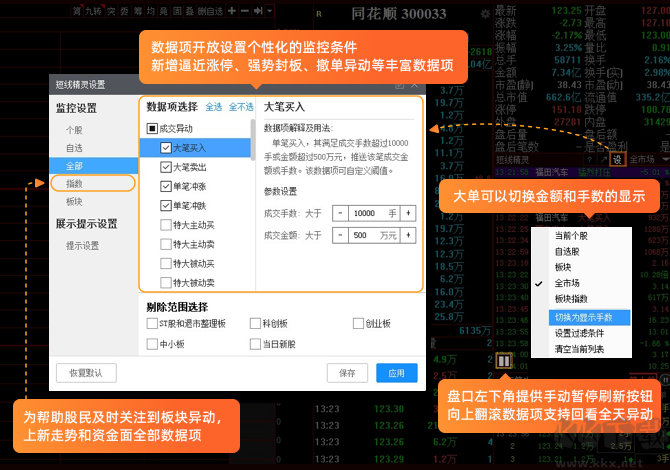Choose 清空当前列表 in the context menu

pos(579,349)
